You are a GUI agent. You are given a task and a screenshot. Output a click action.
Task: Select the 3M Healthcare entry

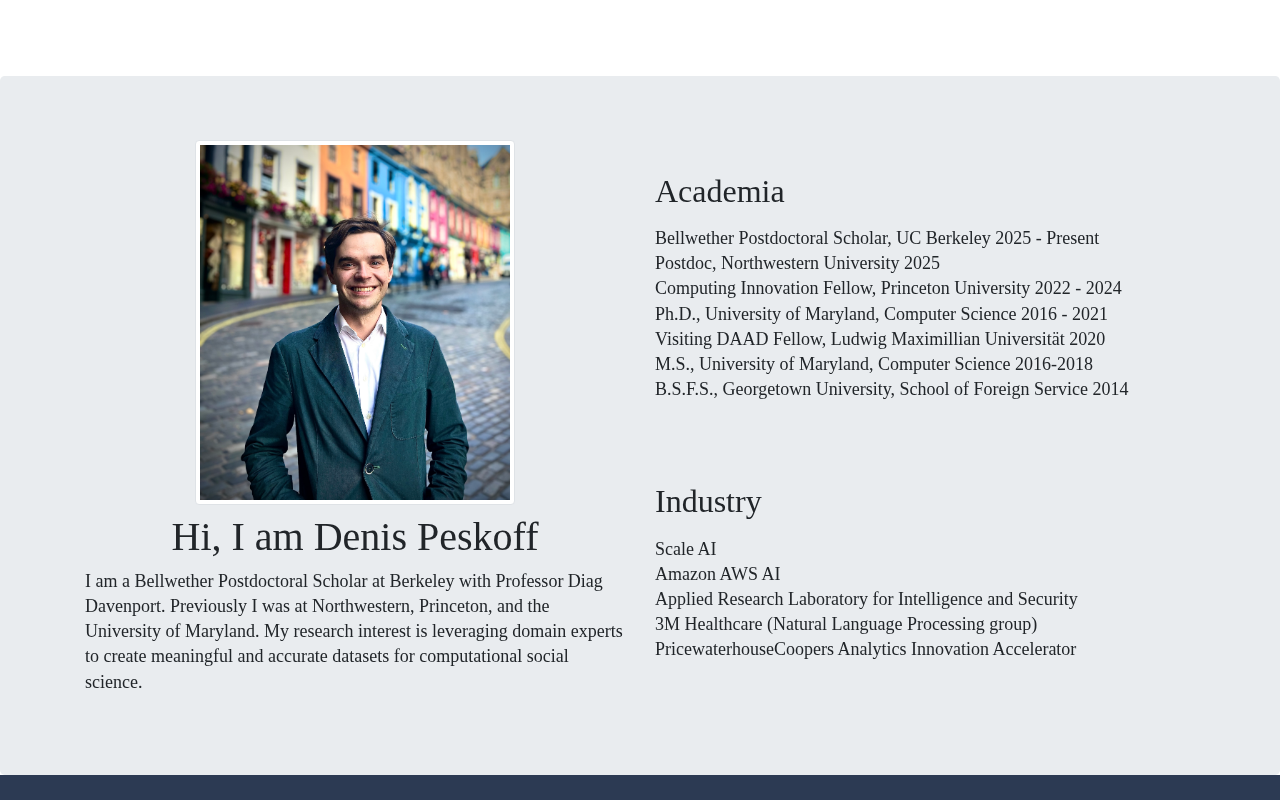tap(846, 624)
